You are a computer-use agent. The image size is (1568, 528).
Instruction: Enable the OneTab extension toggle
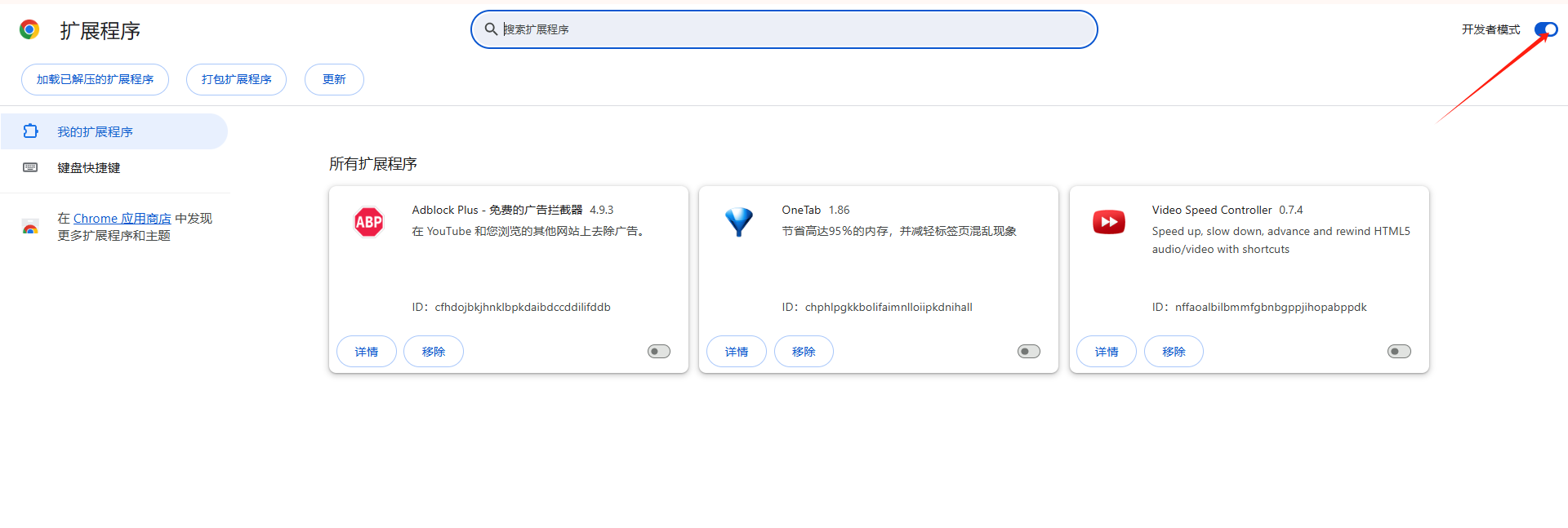pyautogui.click(x=1029, y=352)
